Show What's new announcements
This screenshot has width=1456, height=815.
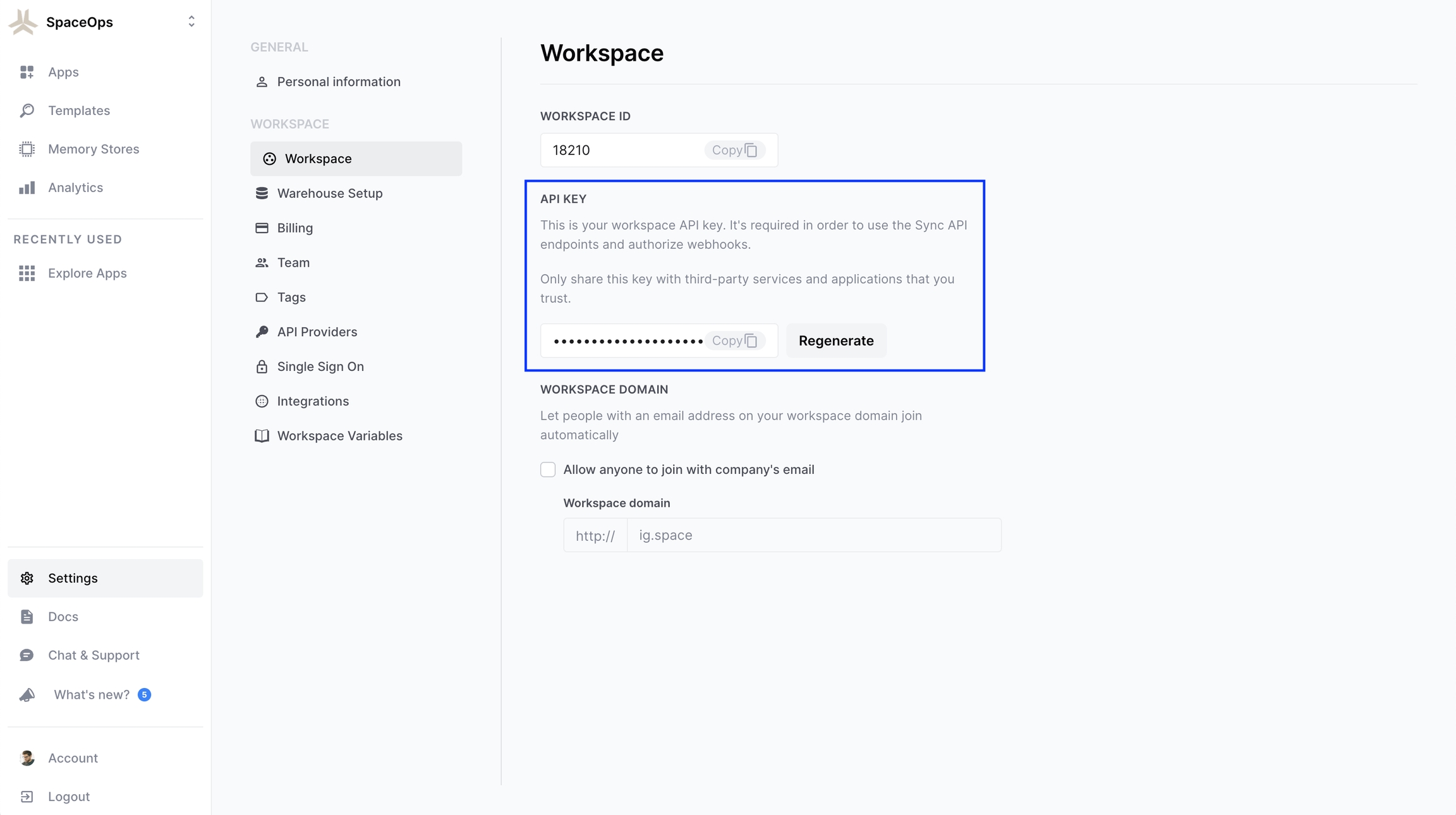tap(91, 694)
